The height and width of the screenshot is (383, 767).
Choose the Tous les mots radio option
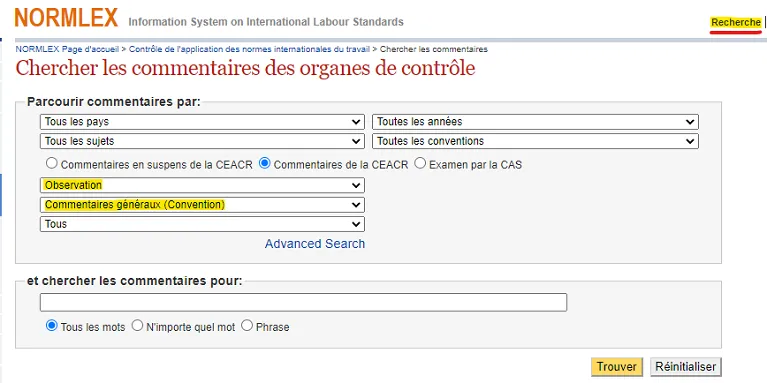51,326
